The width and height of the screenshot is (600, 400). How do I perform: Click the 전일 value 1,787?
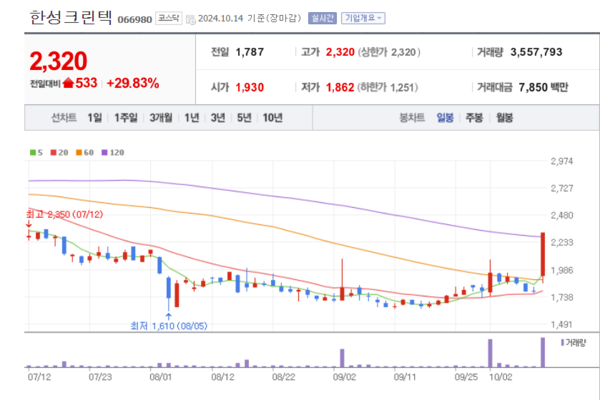pyautogui.click(x=250, y=52)
